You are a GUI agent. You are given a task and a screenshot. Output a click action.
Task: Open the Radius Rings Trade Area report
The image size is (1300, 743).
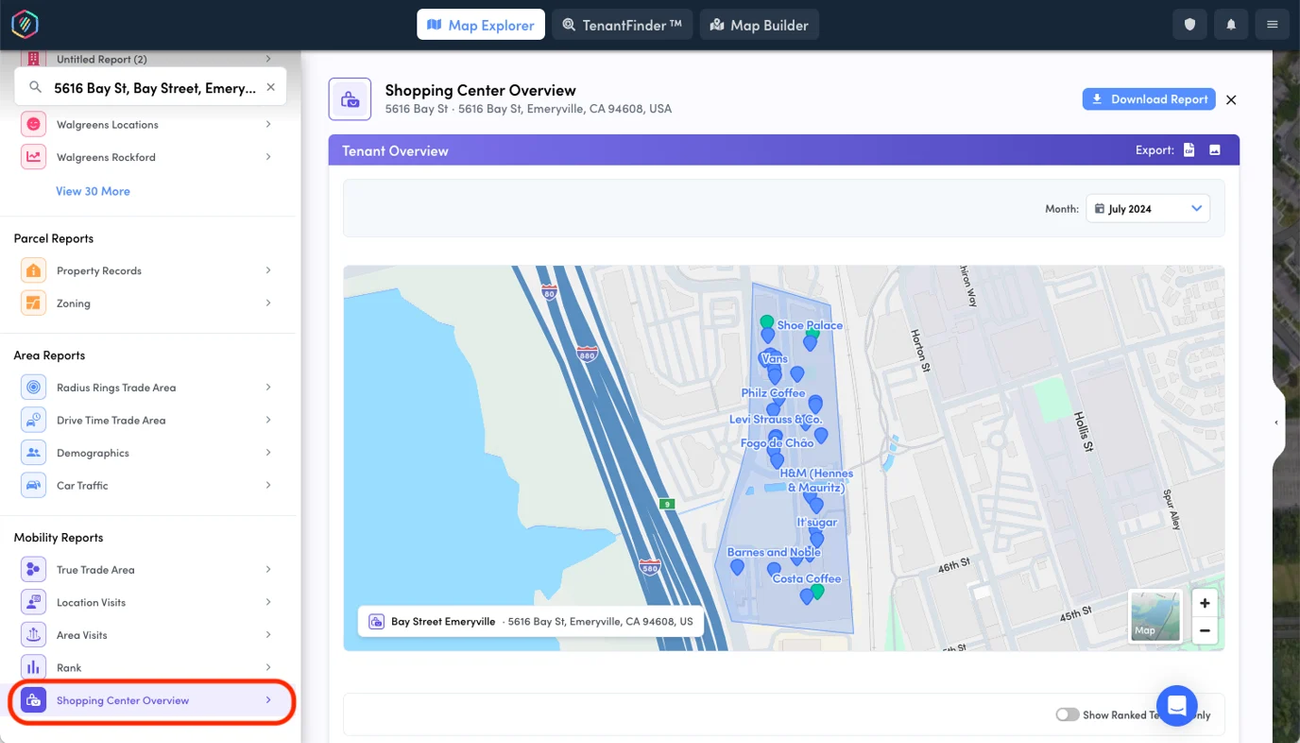point(147,388)
